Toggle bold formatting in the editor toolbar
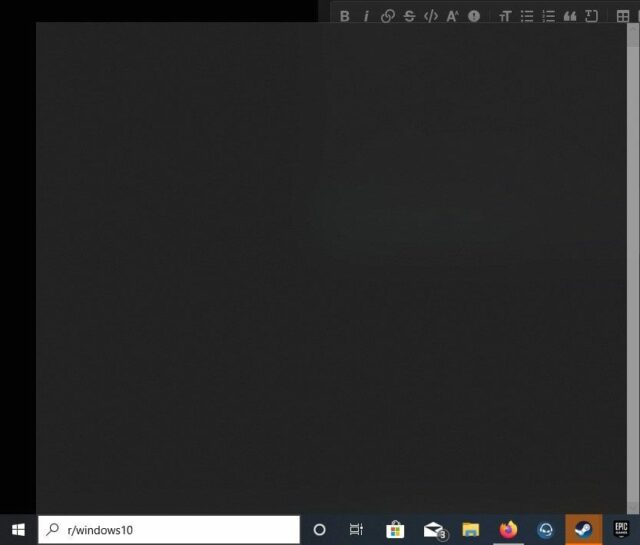 345,16
